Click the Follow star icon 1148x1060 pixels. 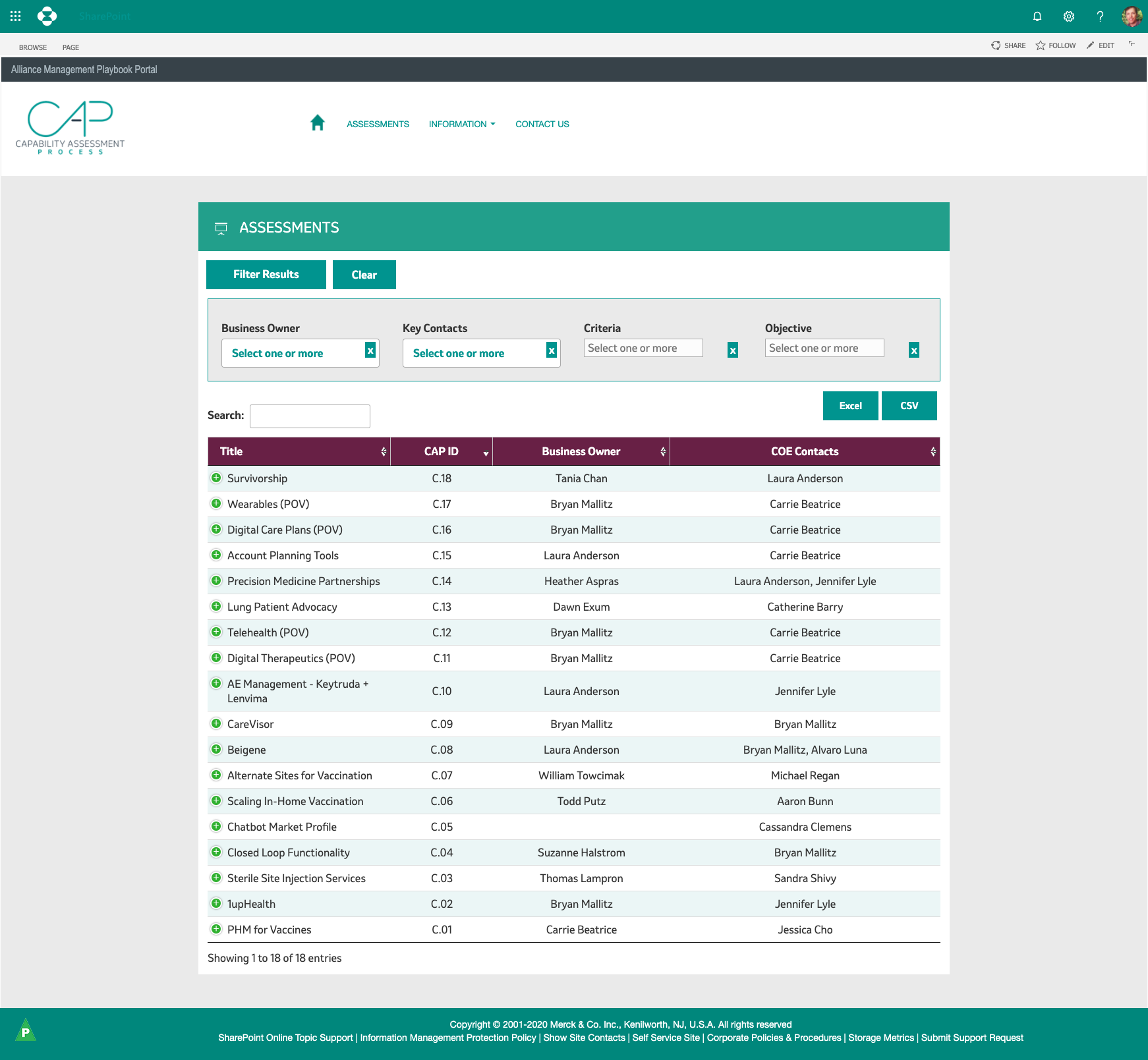[1041, 45]
